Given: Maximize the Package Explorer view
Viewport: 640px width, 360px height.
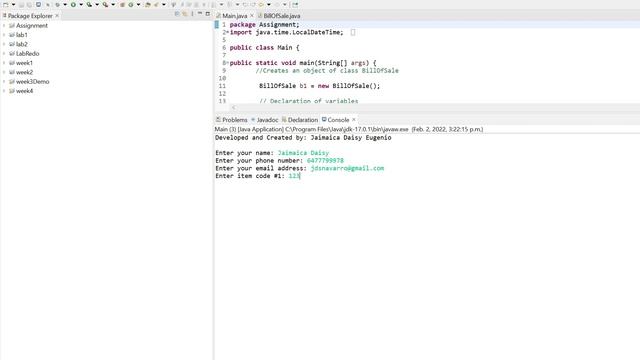Looking at the screenshot, I should (208, 13).
